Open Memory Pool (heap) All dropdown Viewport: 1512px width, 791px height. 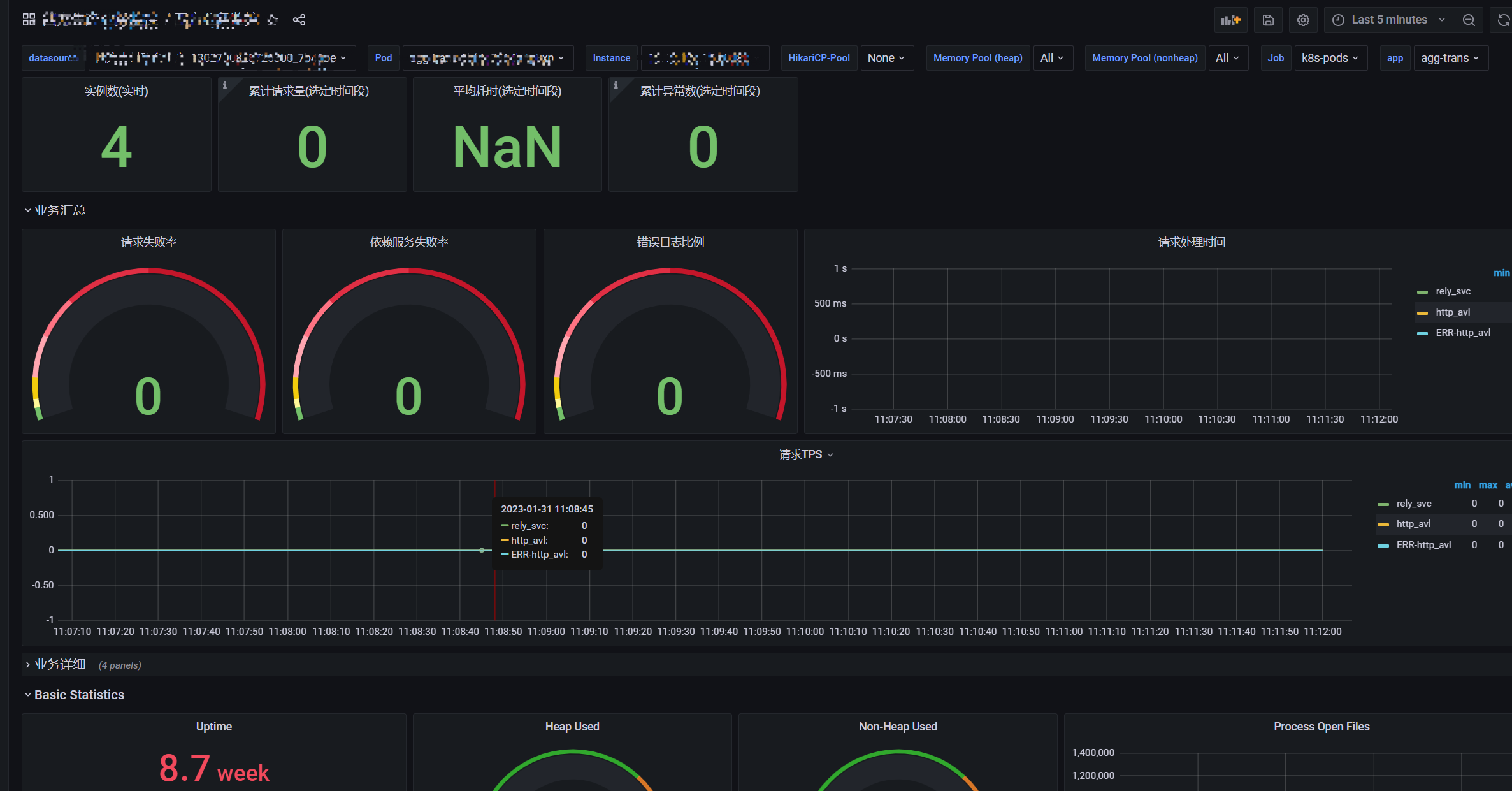(x=1052, y=58)
